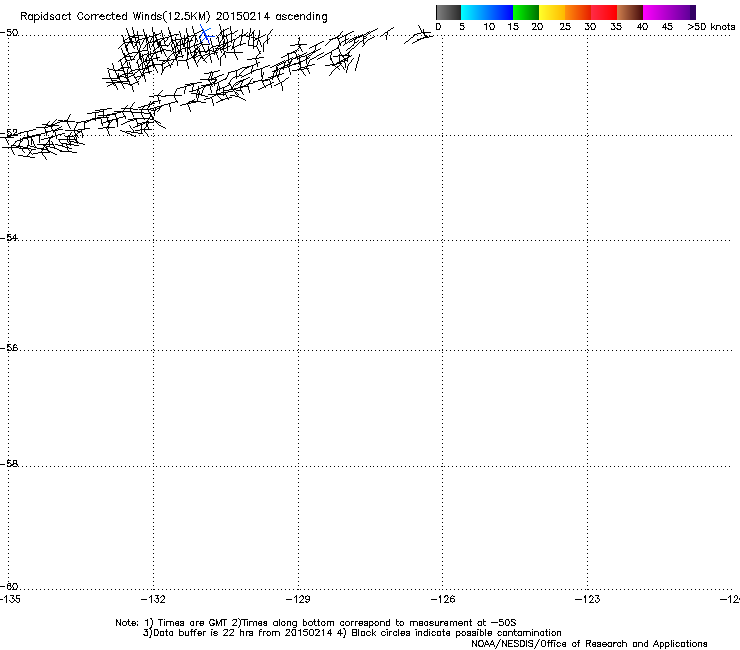Click the green 15-20 knots color band
This screenshot has height=650, width=740.
click(x=526, y=12)
